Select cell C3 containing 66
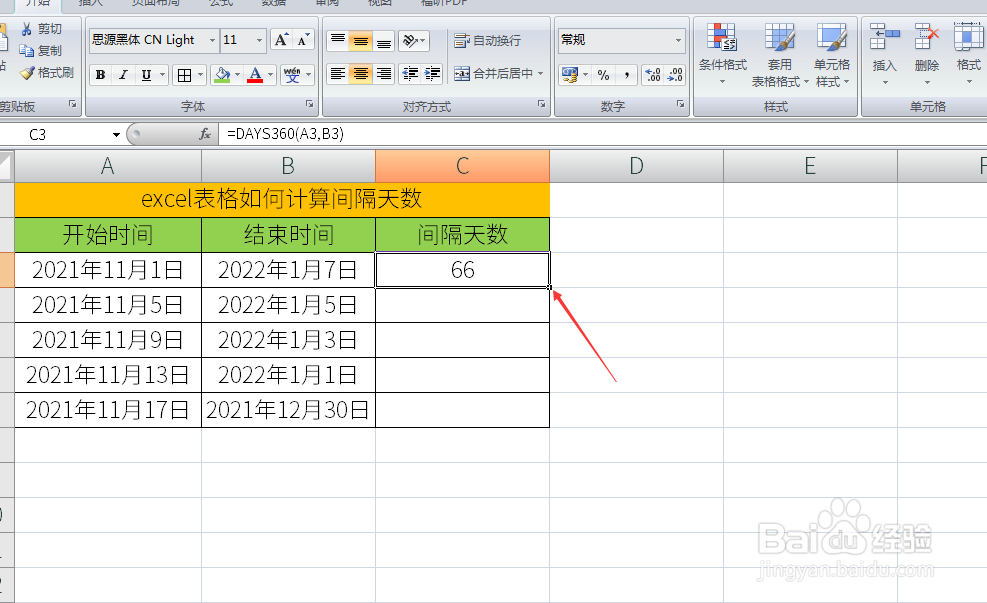 463,270
